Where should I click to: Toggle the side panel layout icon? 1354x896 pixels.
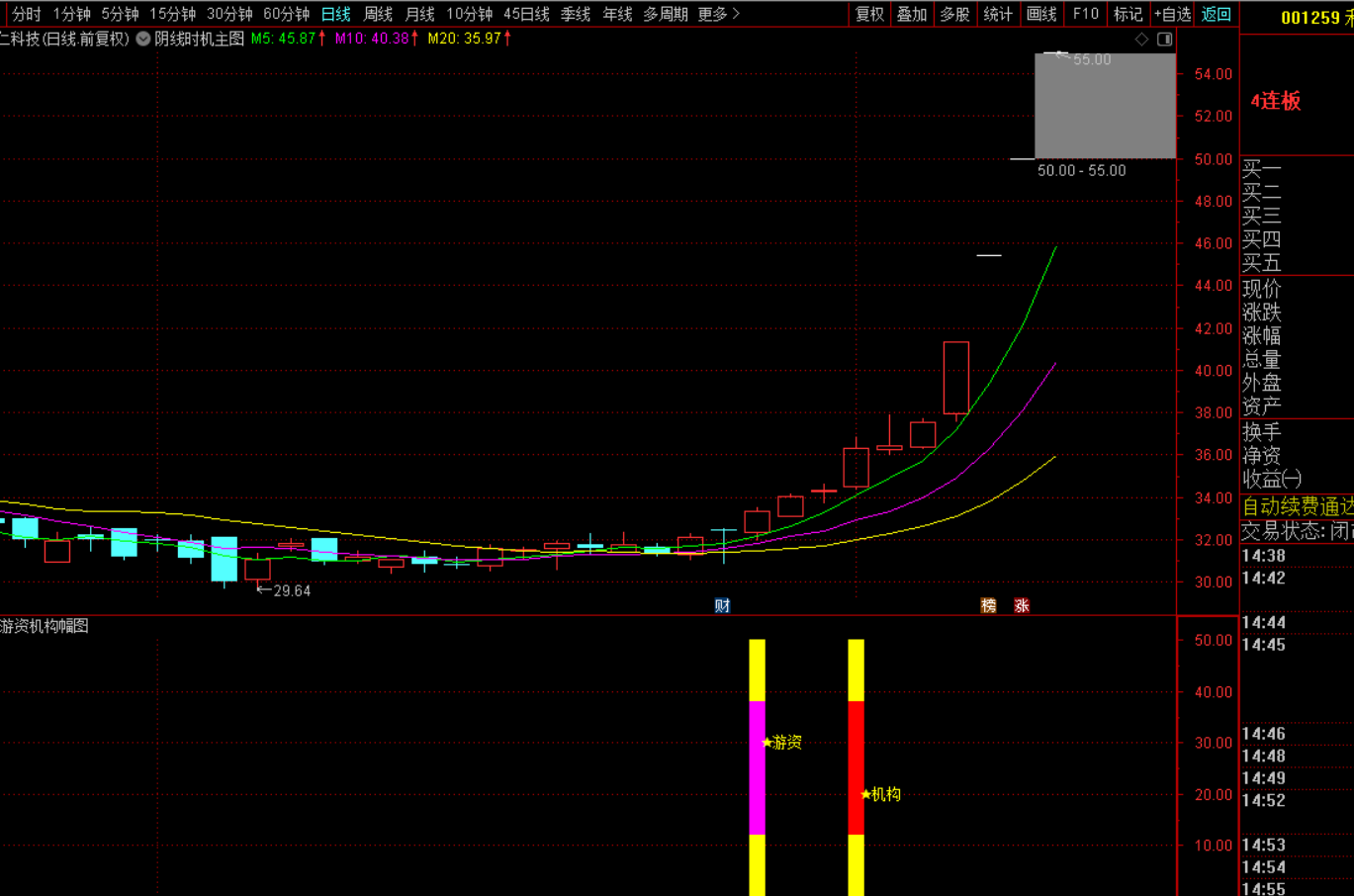click(x=1165, y=40)
